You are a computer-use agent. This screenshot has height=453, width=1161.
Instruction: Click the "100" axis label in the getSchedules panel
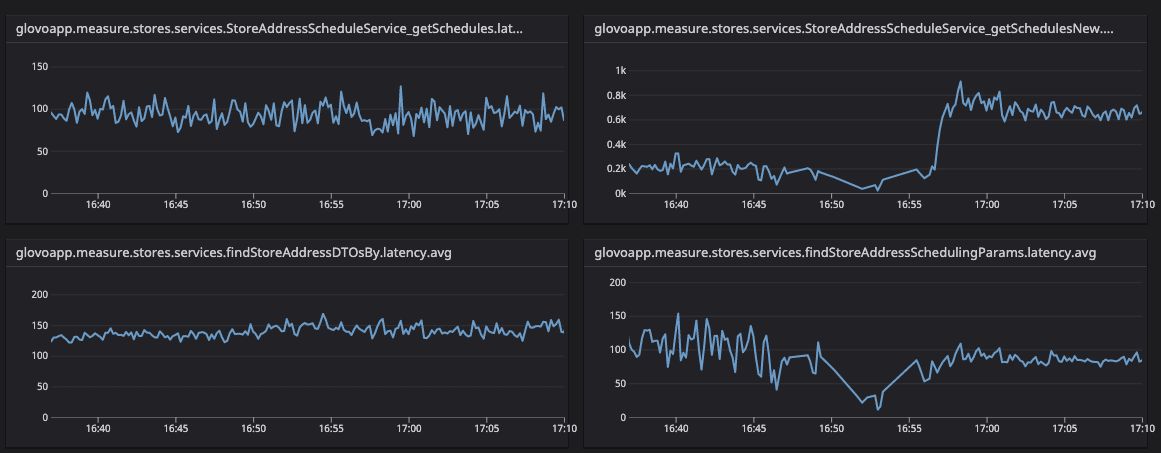coord(40,110)
